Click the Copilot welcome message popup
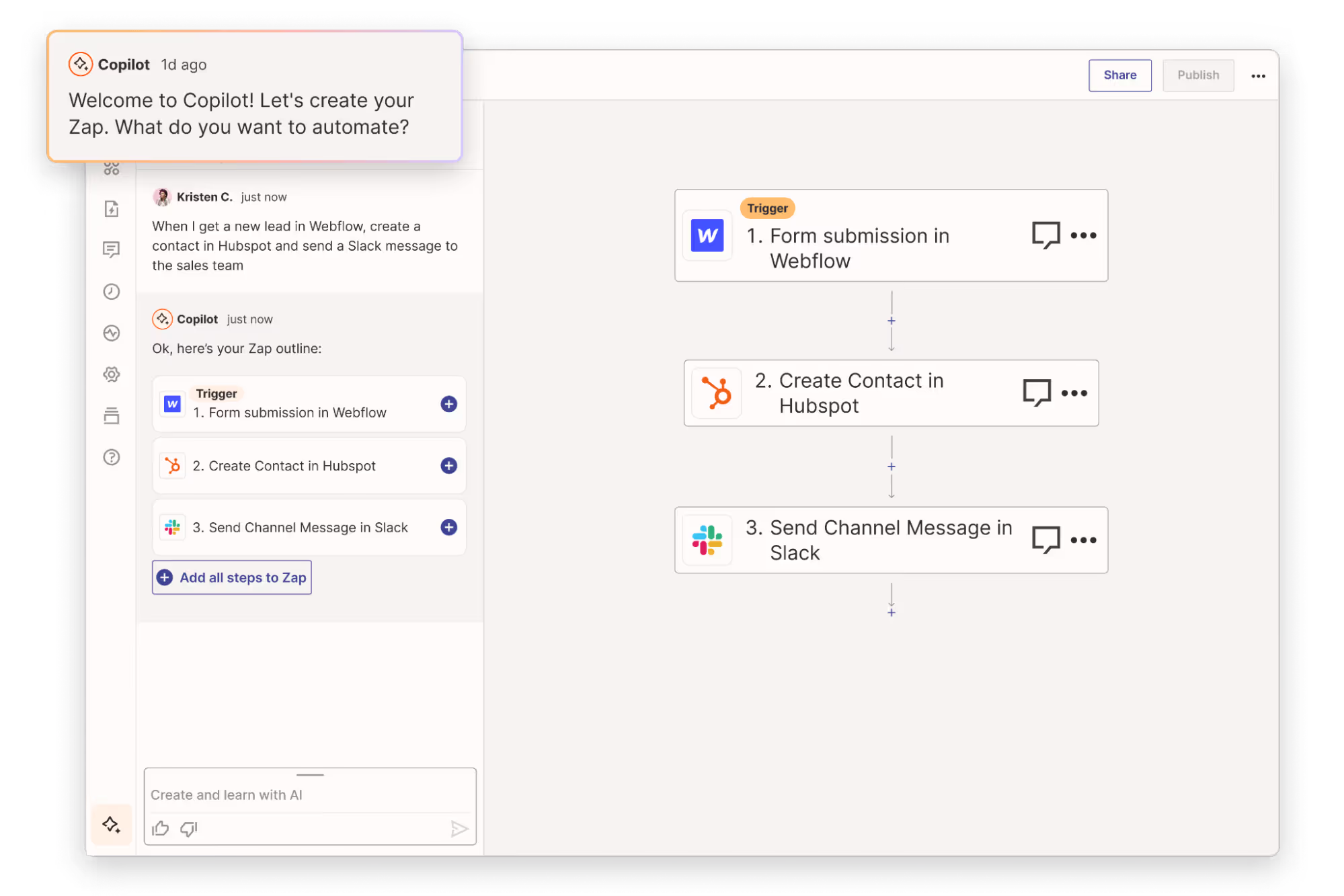 [x=255, y=96]
